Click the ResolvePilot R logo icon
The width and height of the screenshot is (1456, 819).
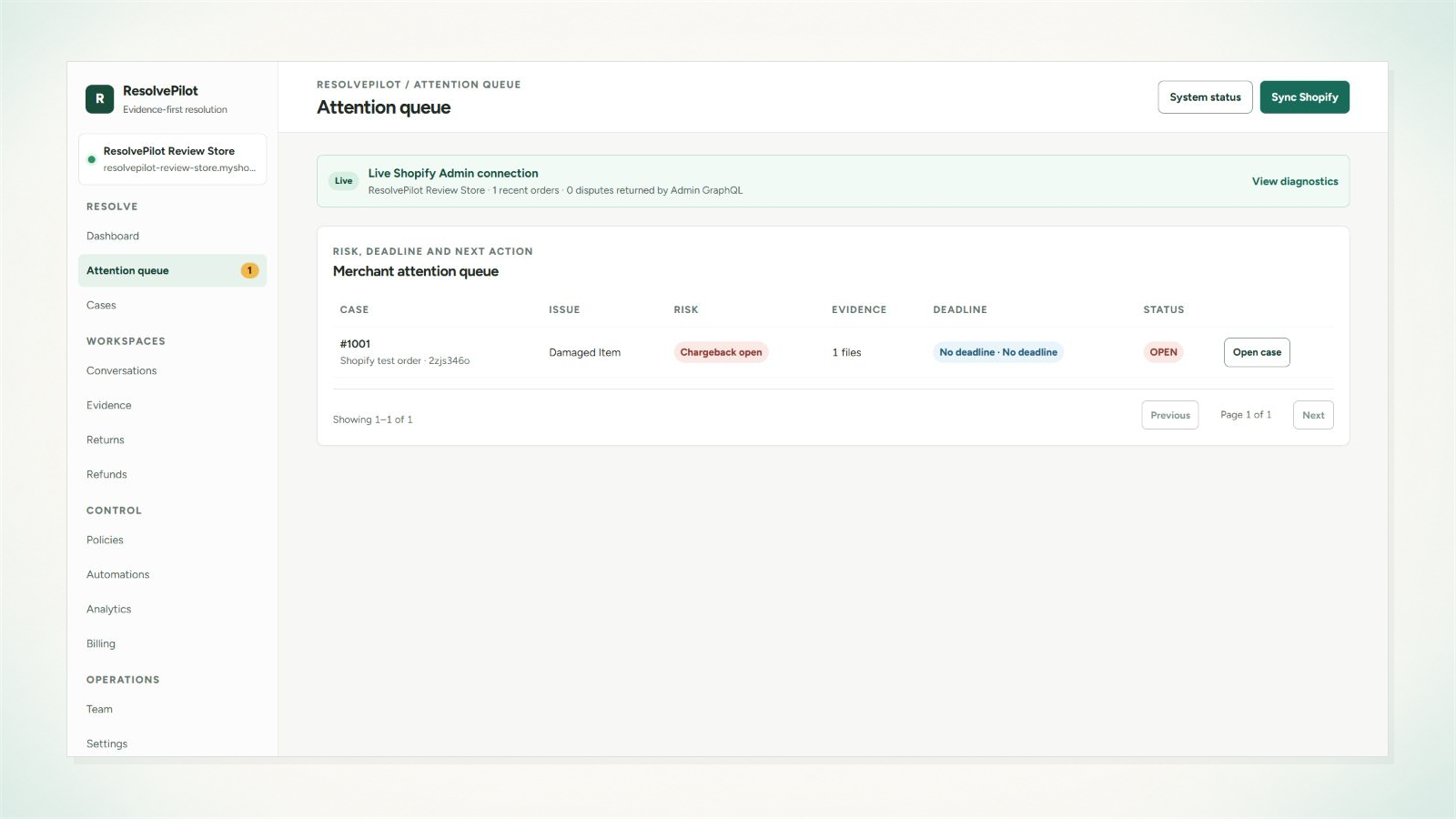coord(100,98)
